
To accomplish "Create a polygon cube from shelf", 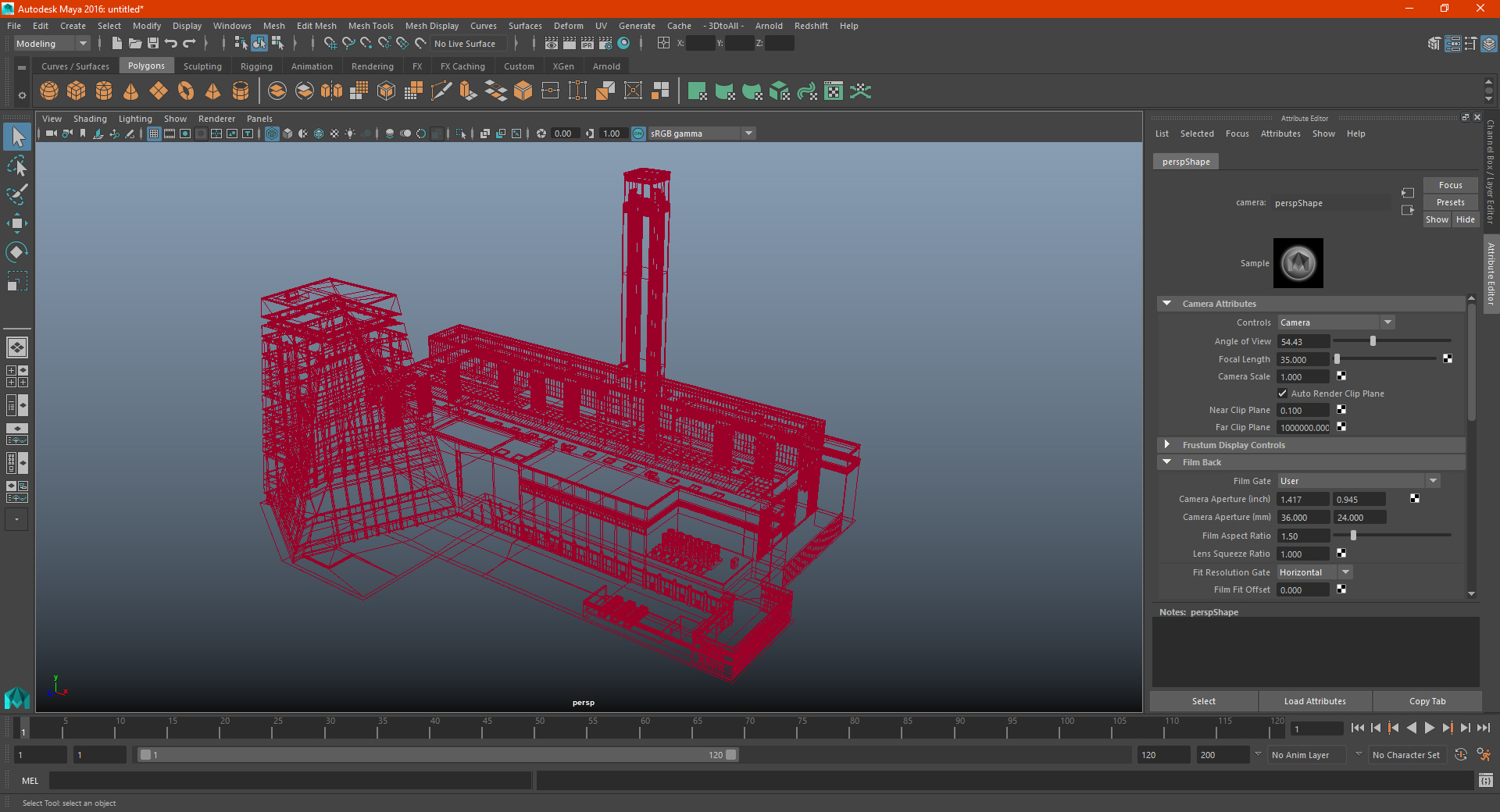I will pyautogui.click(x=77, y=91).
